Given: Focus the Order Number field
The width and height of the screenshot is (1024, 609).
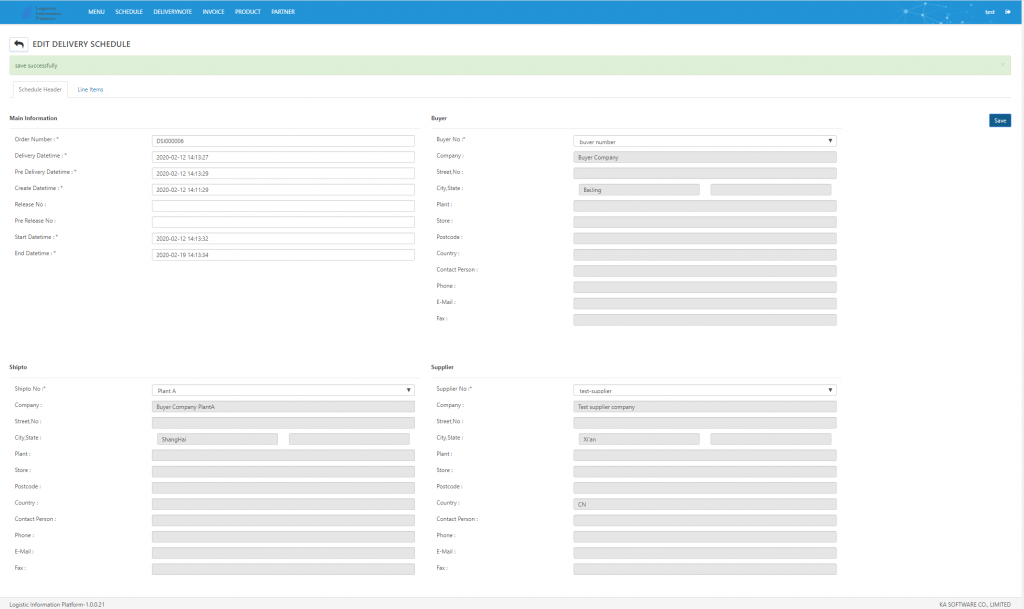Looking at the screenshot, I should pos(283,141).
